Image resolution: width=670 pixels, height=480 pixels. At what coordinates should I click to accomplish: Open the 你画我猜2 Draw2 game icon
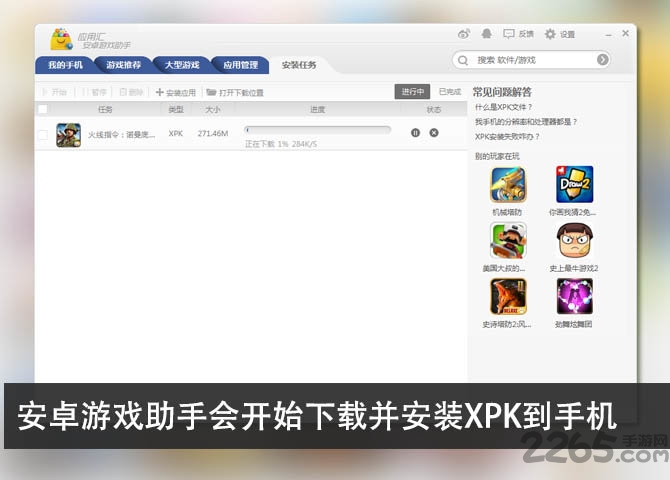point(575,185)
